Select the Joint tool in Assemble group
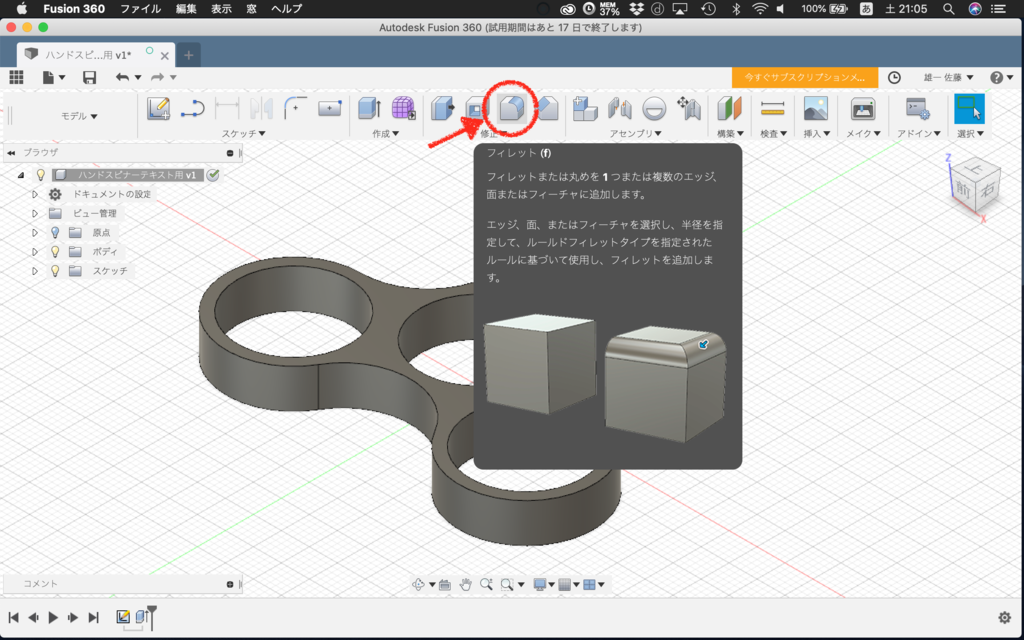 coord(619,108)
